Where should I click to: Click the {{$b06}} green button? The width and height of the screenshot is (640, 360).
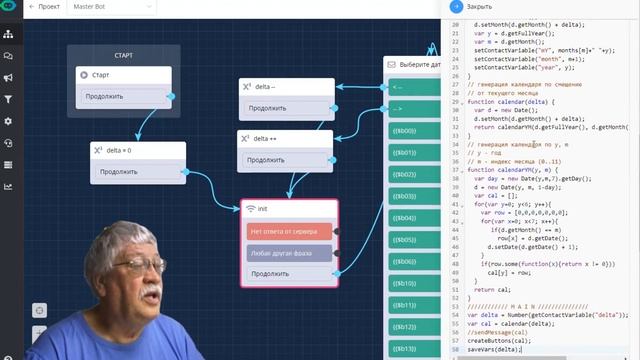click(414, 262)
